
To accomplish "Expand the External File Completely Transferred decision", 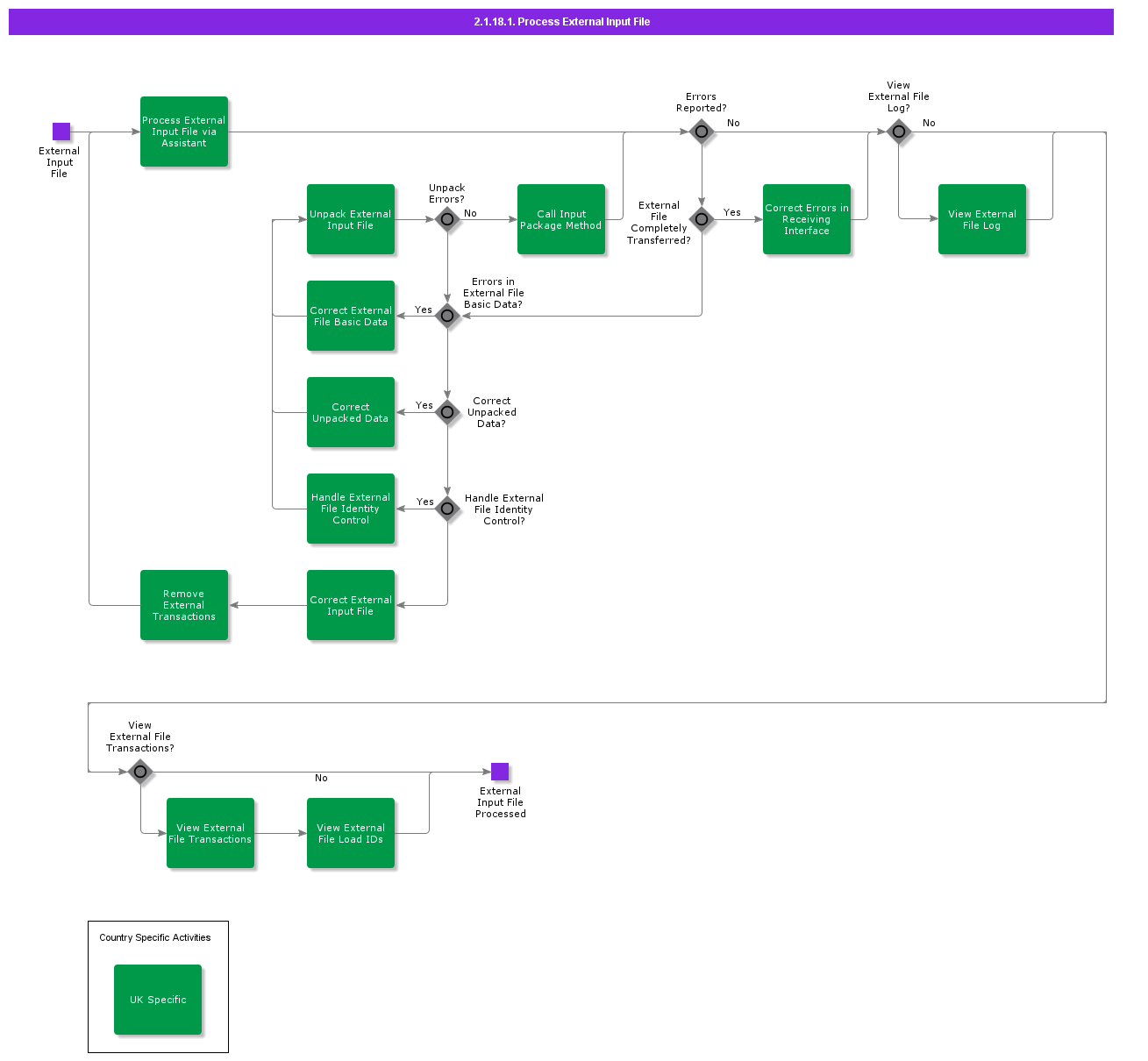I will point(701,219).
